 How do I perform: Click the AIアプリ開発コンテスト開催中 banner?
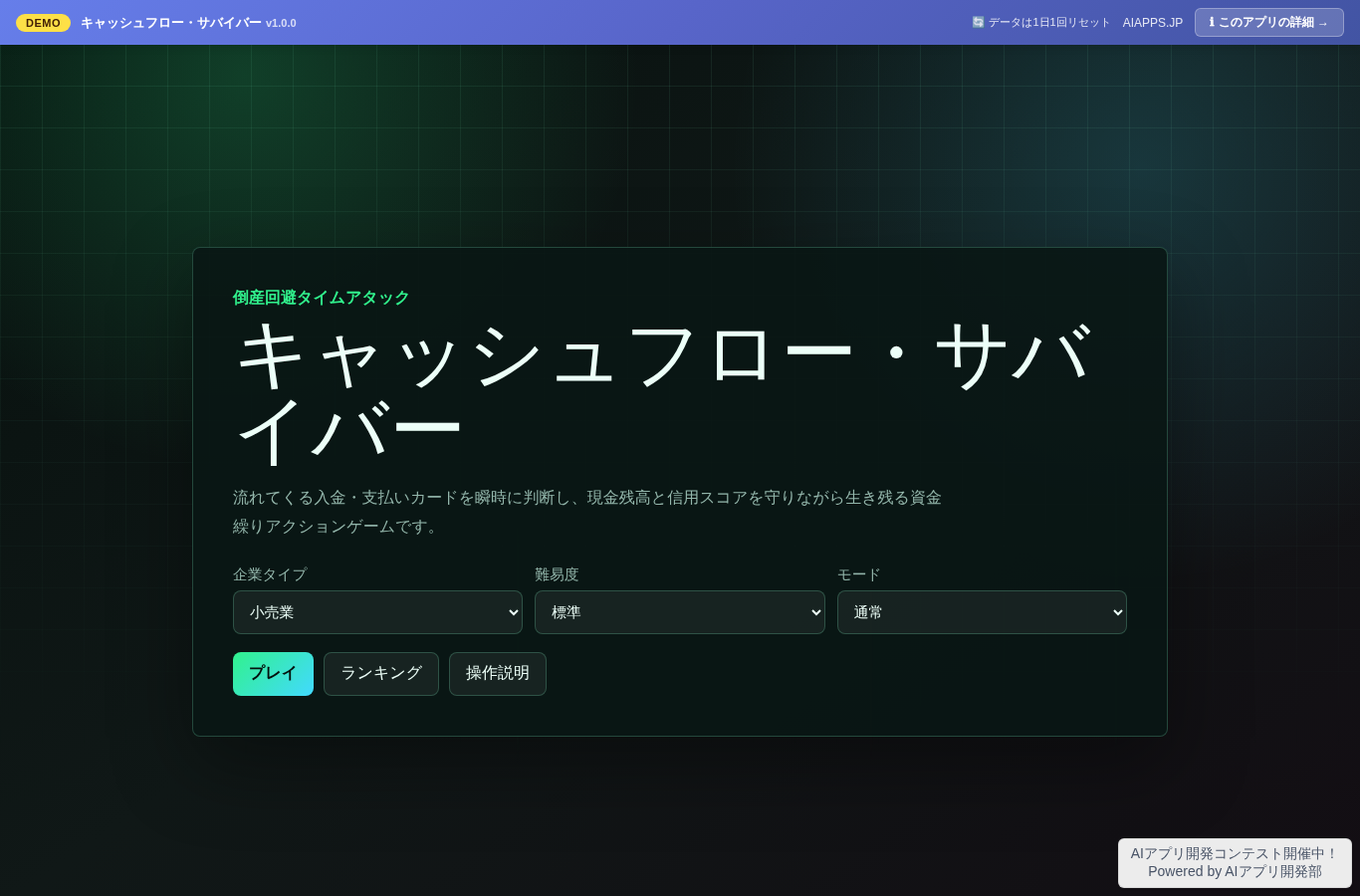pyautogui.click(x=1235, y=863)
